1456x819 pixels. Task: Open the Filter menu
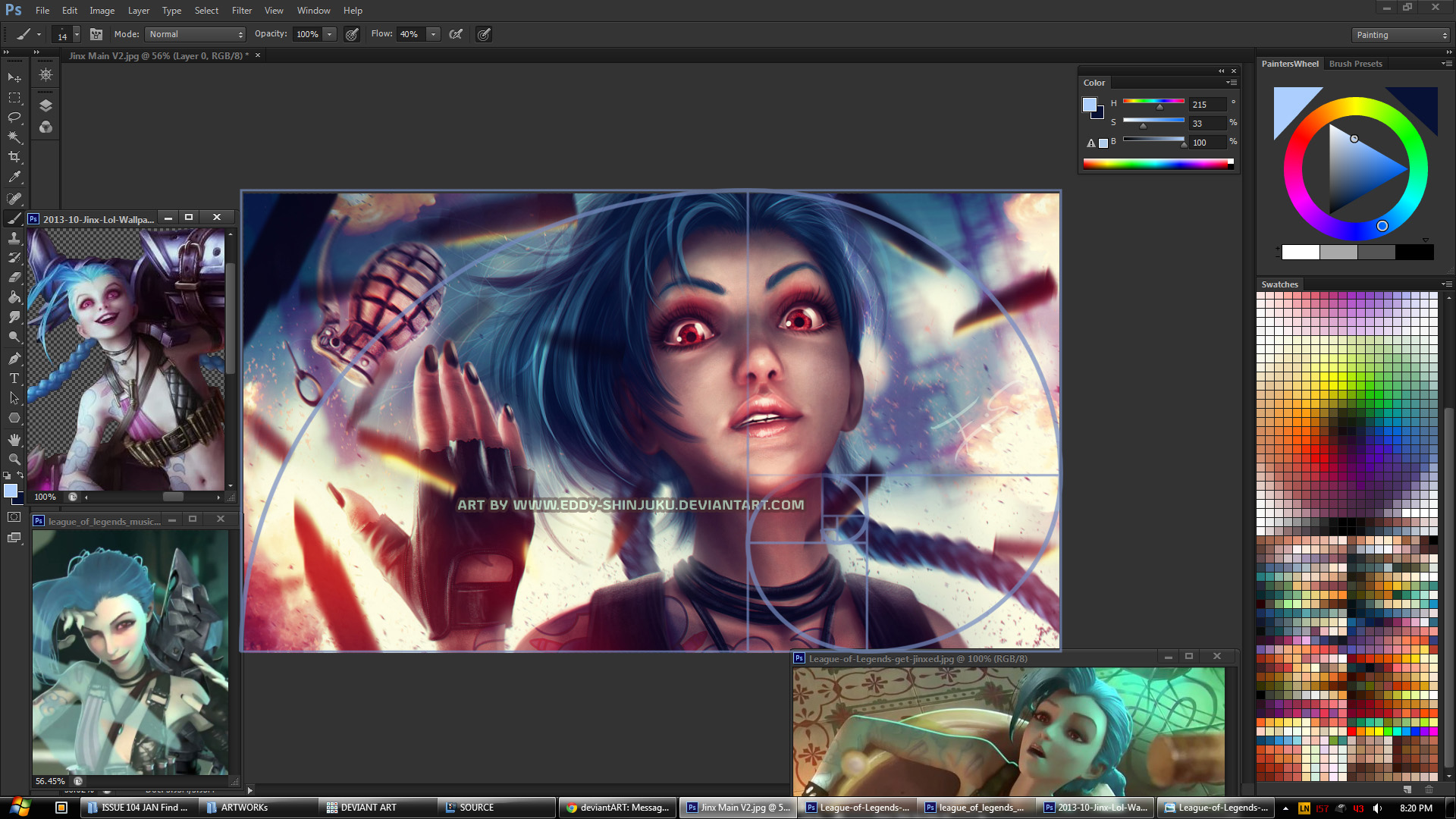[x=241, y=10]
